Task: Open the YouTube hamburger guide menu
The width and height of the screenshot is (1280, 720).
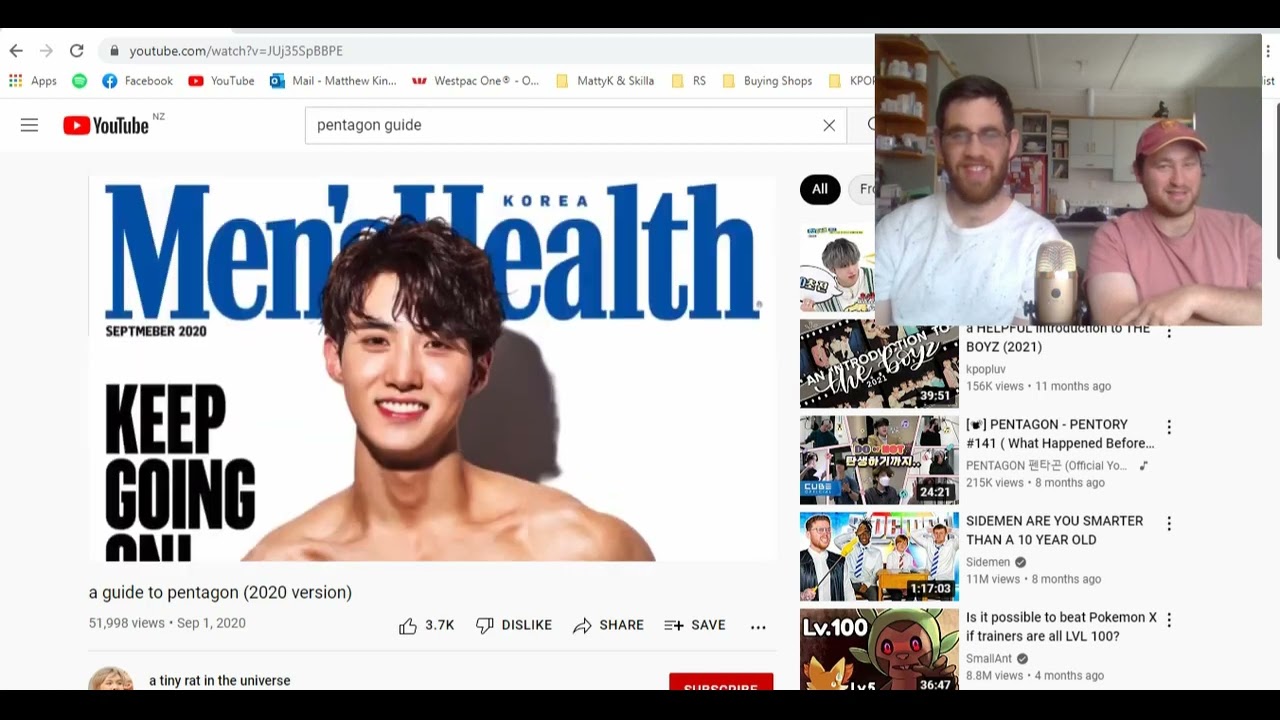Action: (29, 125)
